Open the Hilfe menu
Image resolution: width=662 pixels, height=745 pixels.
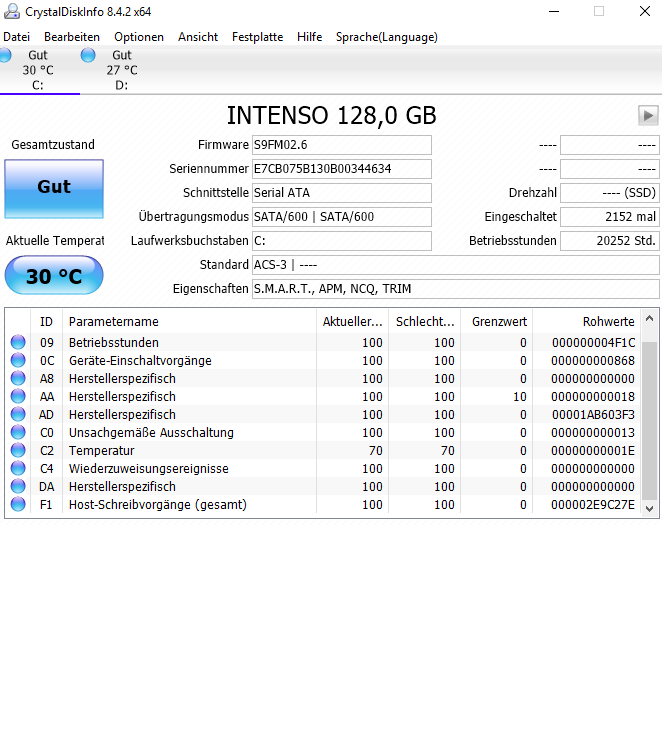point(309,37)
